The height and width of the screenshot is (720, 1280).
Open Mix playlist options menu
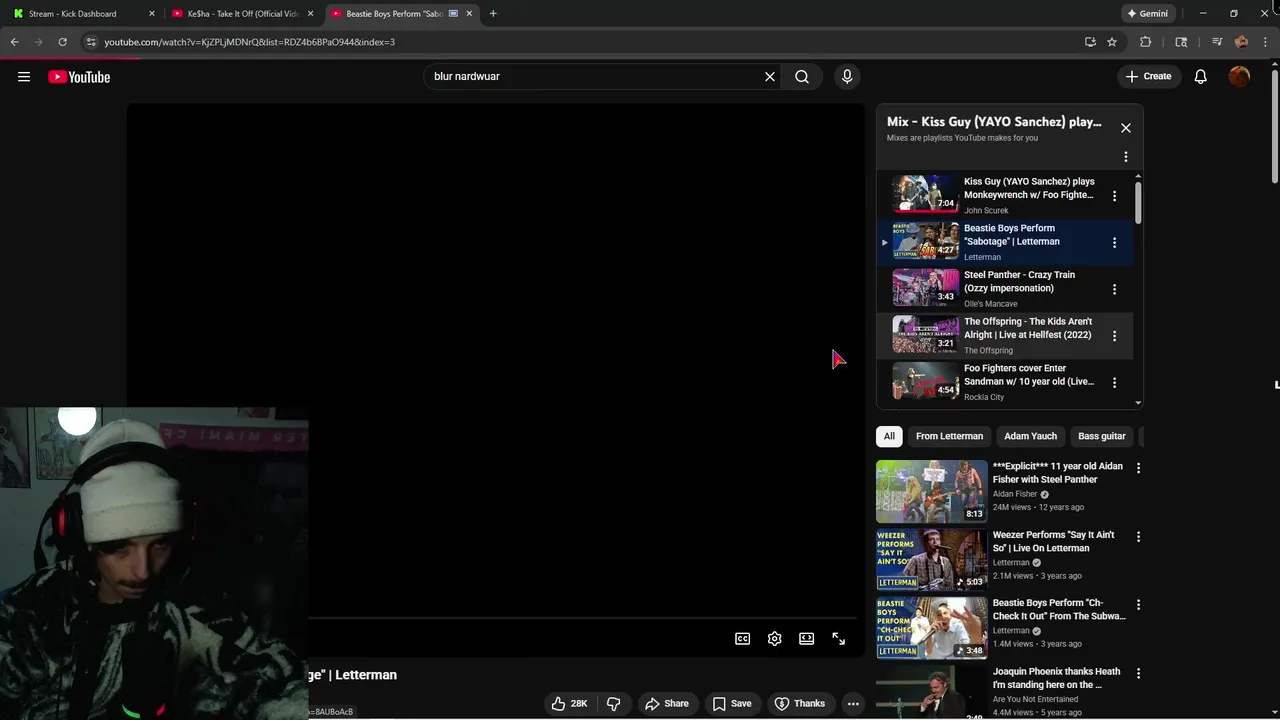tap(1126, 157)
